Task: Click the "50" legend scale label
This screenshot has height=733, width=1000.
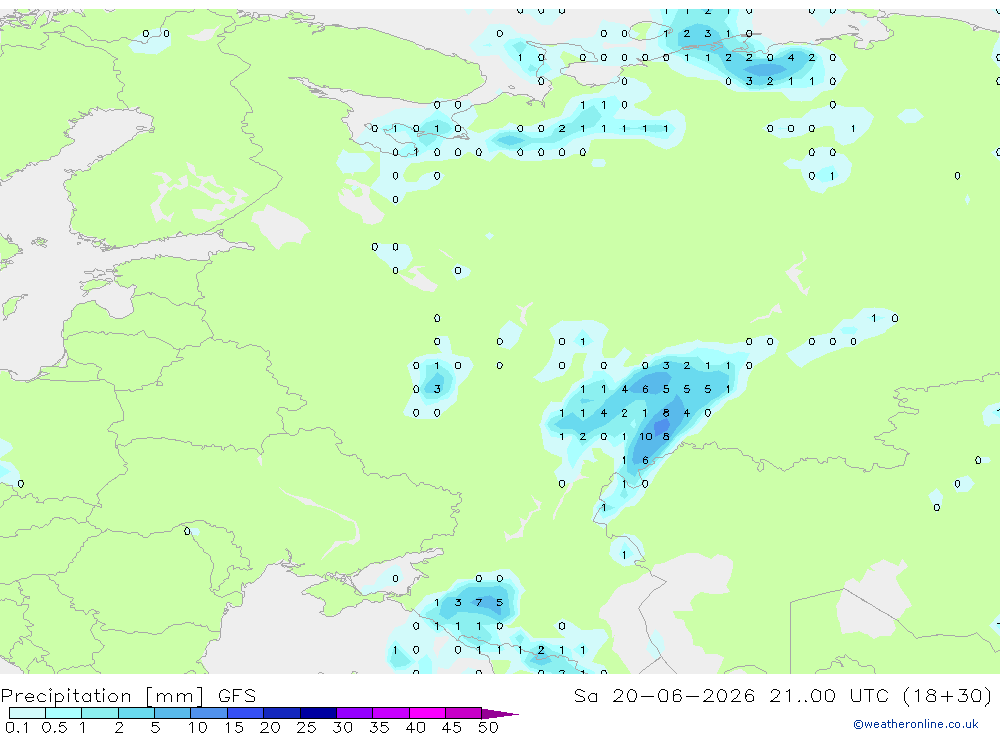Action: click(488, 727)
